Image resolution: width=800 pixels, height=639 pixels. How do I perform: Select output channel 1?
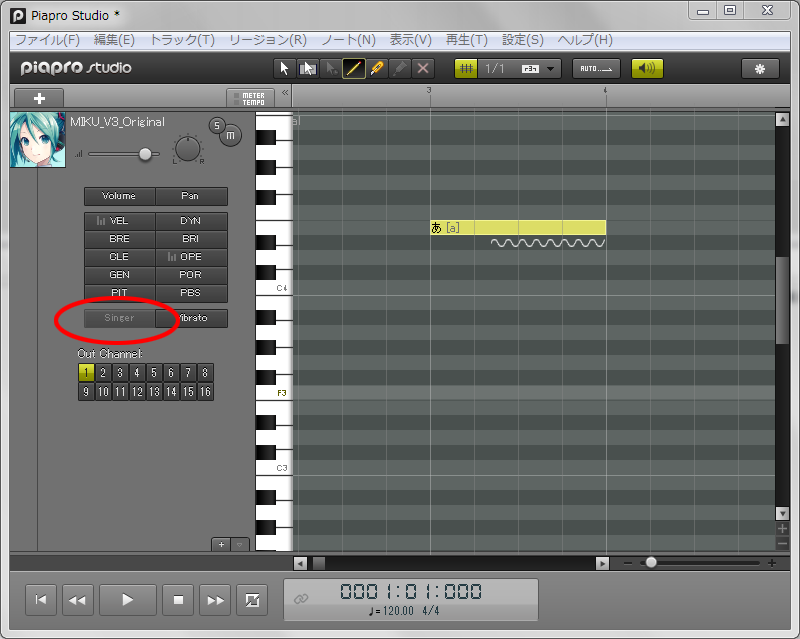point(86,373)
